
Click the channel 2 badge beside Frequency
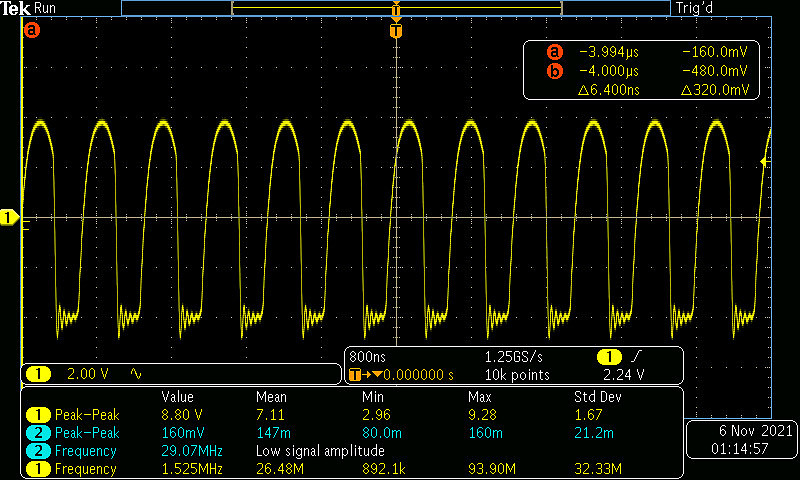pyautogui.click(x=38, y=451)
